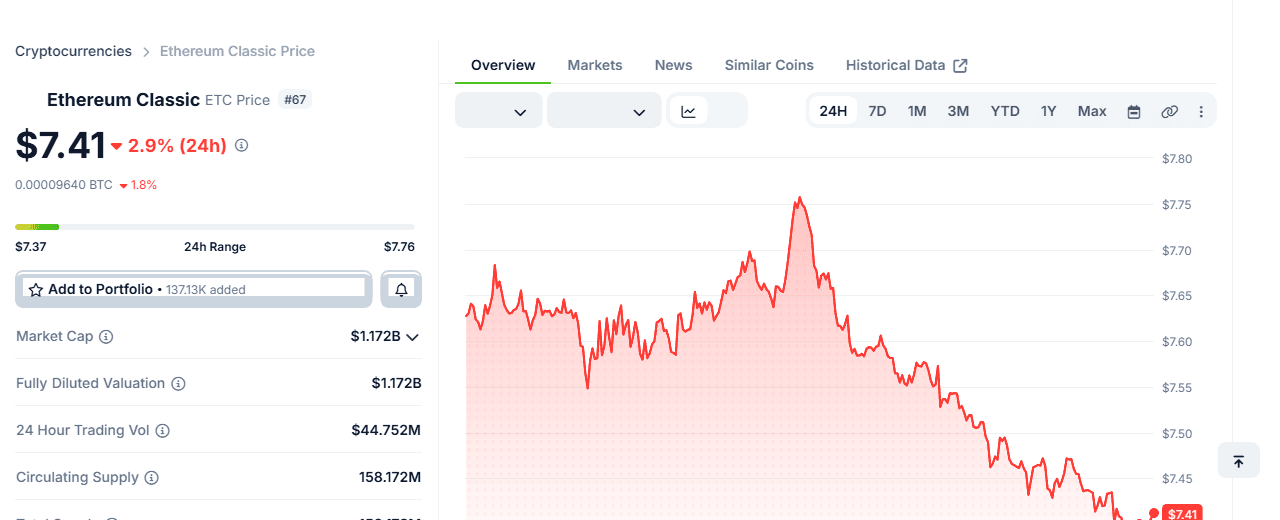Select the 1M time range
Screen dimensions: 1280x520
coord(917,111)
